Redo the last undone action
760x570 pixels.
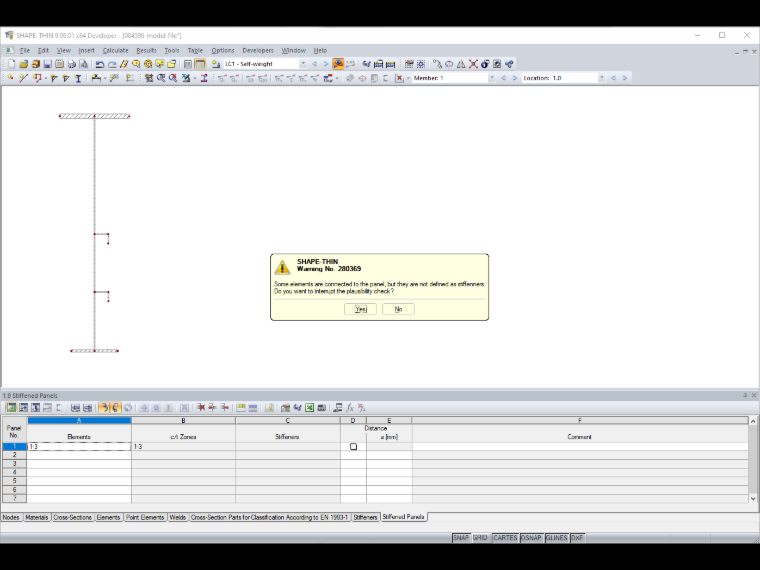112,64
